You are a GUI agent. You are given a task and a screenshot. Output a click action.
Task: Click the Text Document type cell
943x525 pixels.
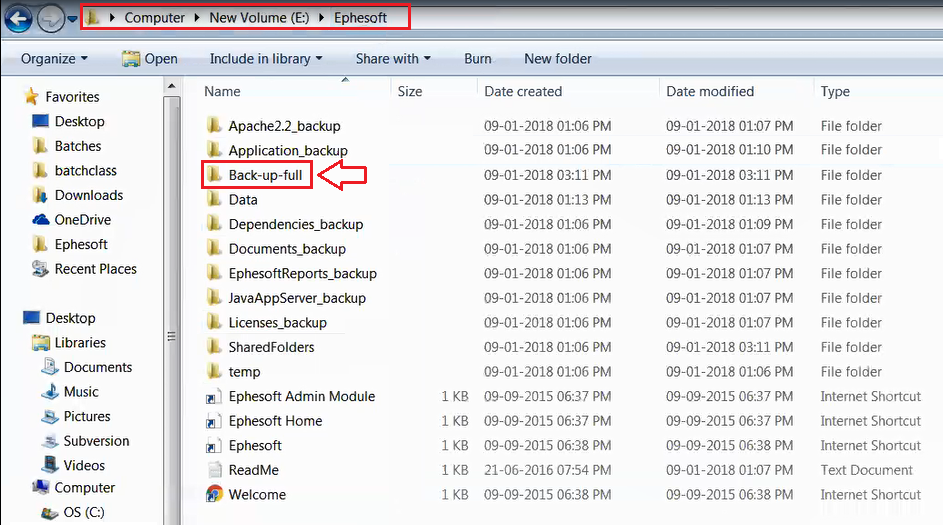[866, 470]
